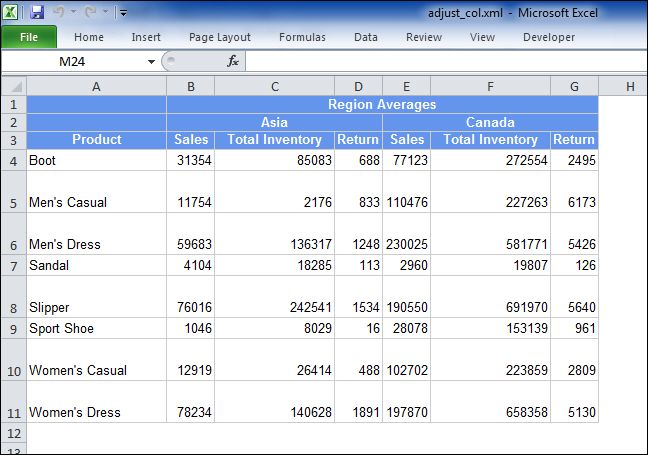
Task: Expand the Customize Quick Access Toolbar menu
Action: tap(123, 13)
